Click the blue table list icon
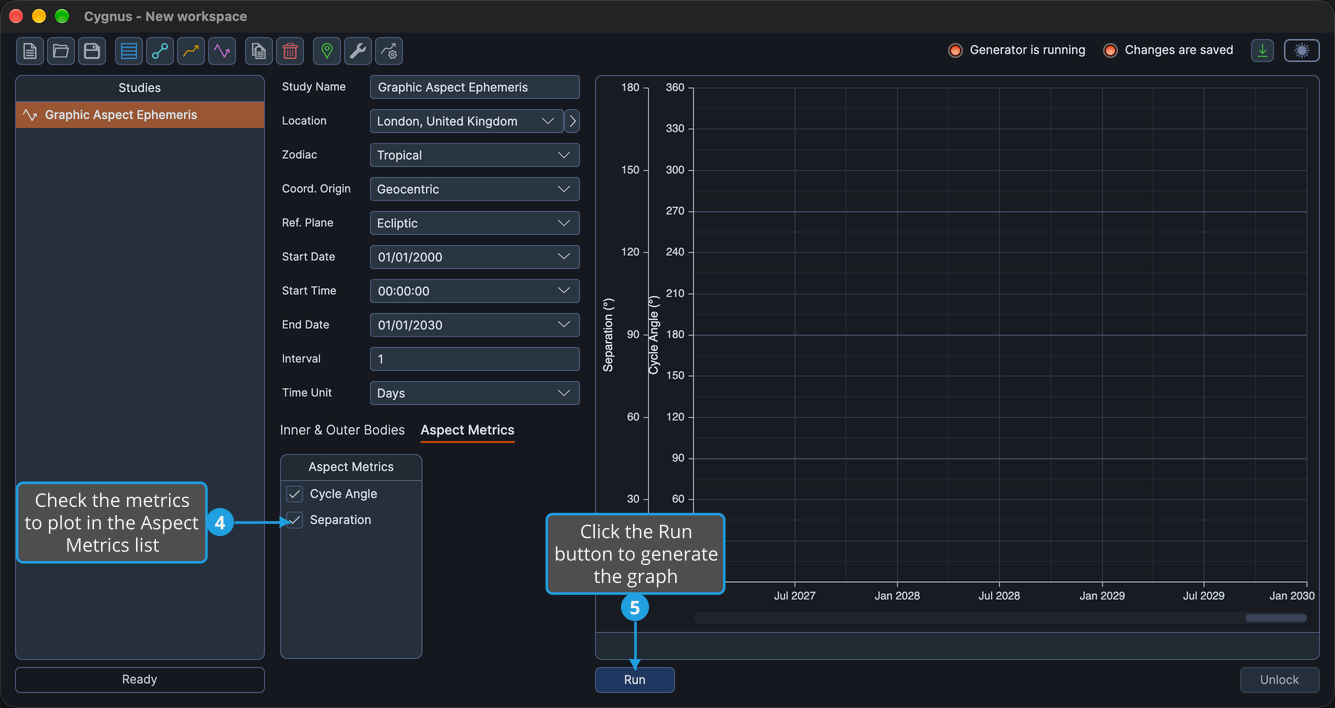The height and width of the screenshot is (708, 1335). point(129,51)
